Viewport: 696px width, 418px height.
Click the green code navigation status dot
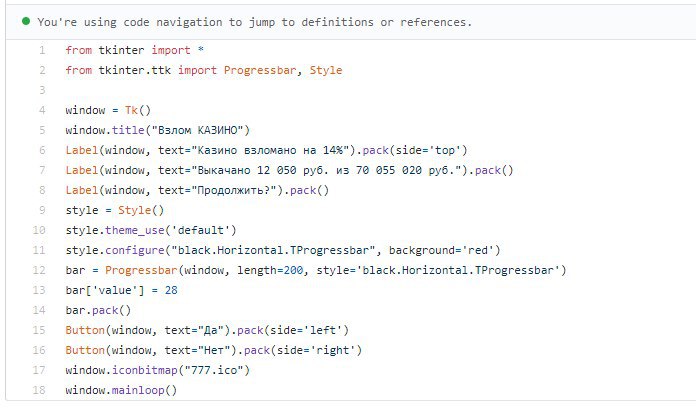pyautogui.click(x=26, y=21)
